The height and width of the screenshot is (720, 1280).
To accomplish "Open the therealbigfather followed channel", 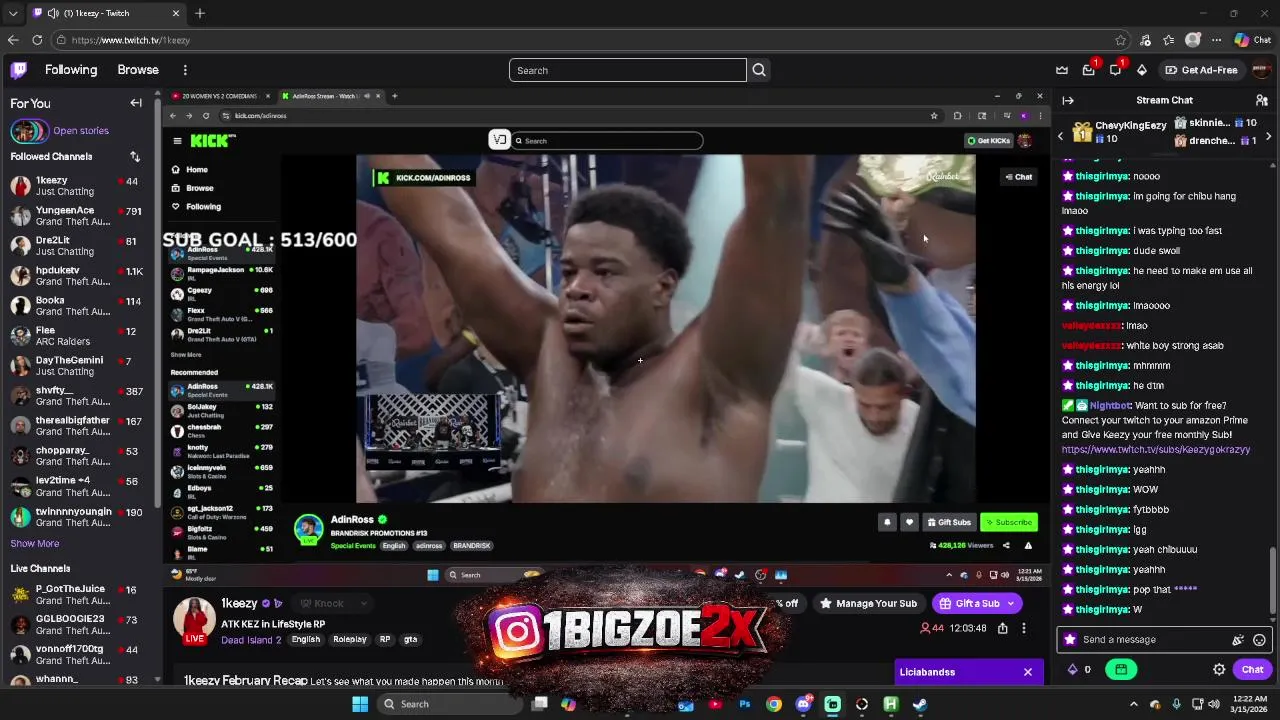I will click(78, 426).
